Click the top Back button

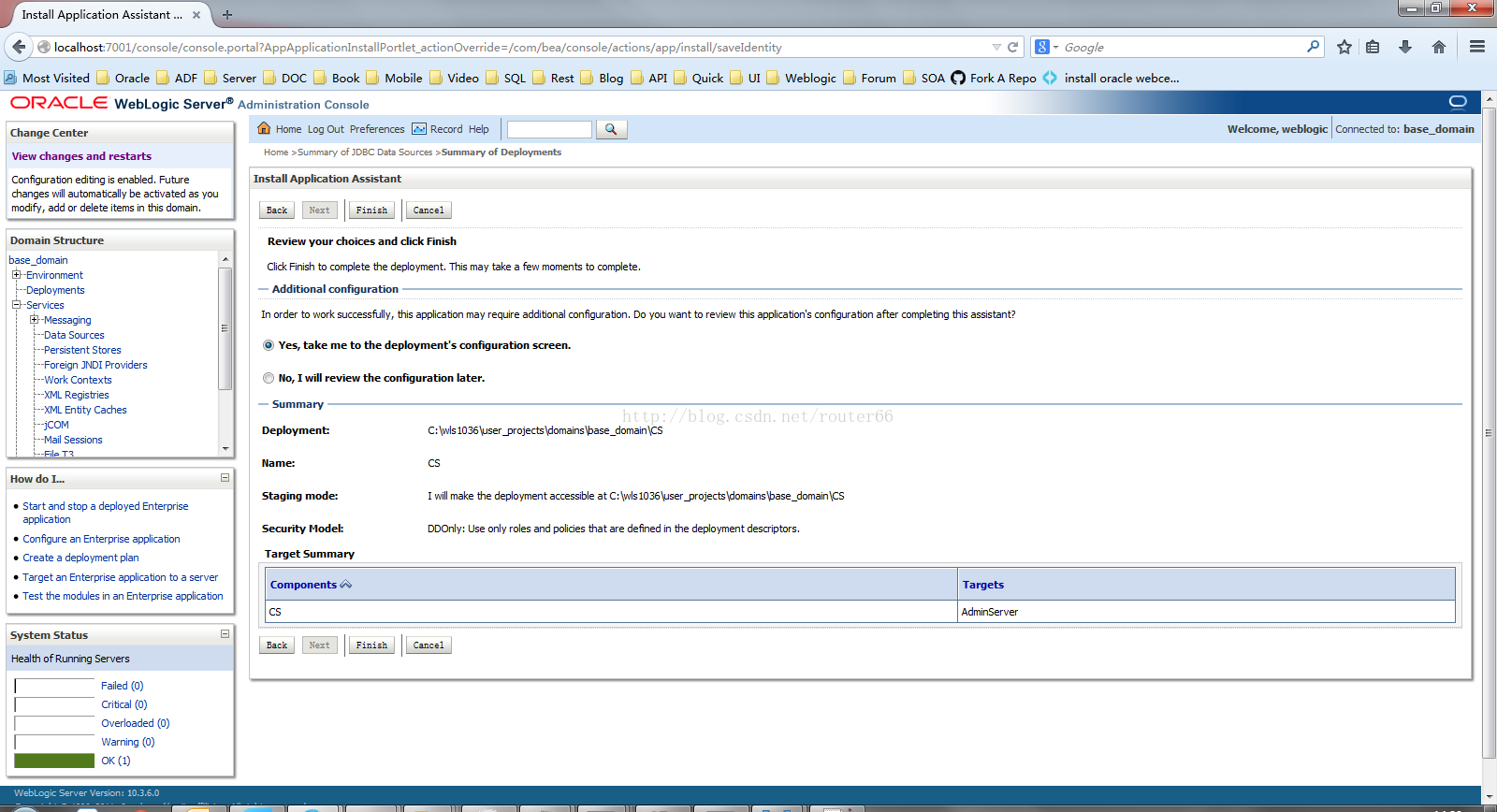click(277, 210)
